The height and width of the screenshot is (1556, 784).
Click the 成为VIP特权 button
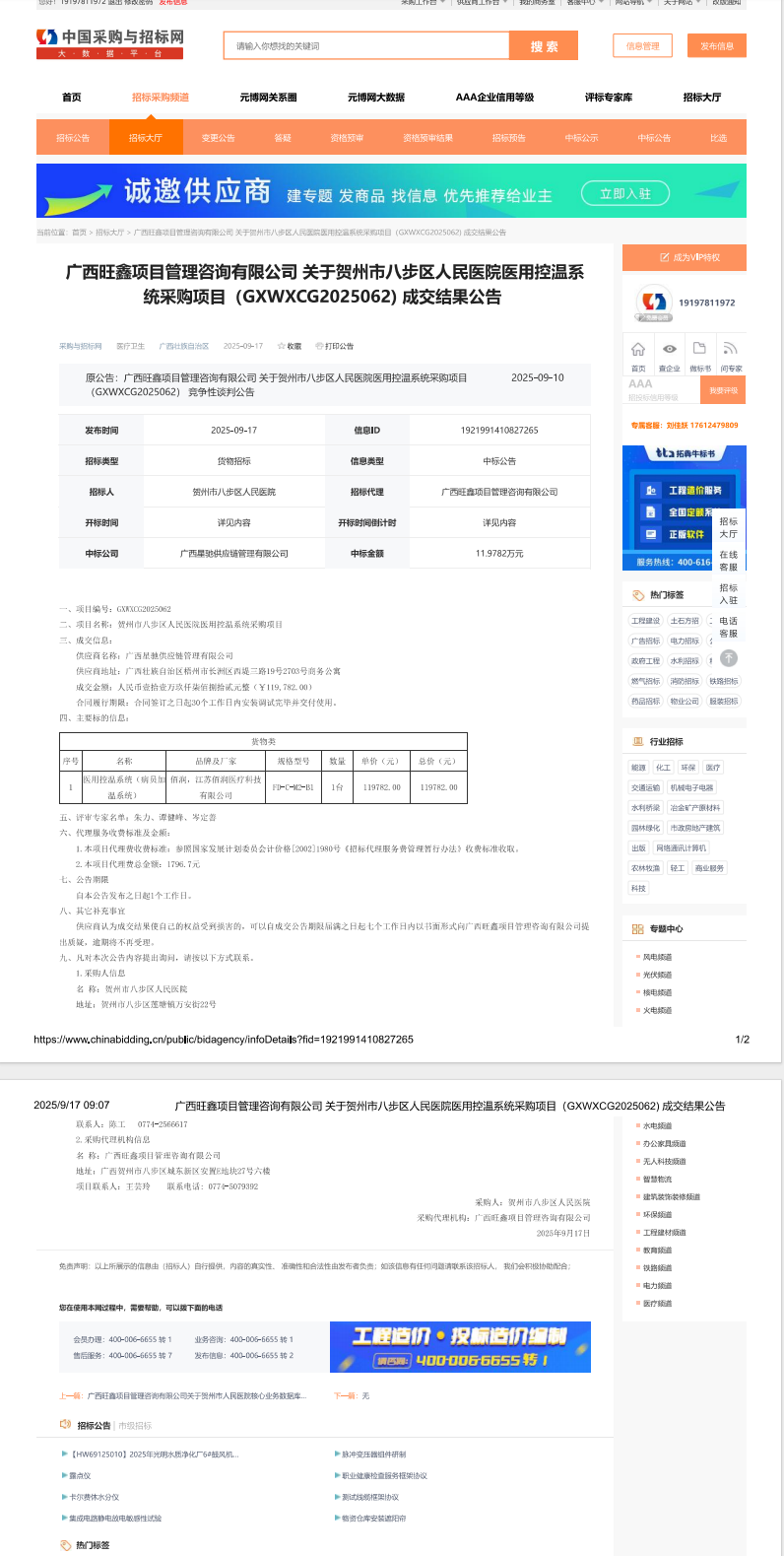click(684, 257)
